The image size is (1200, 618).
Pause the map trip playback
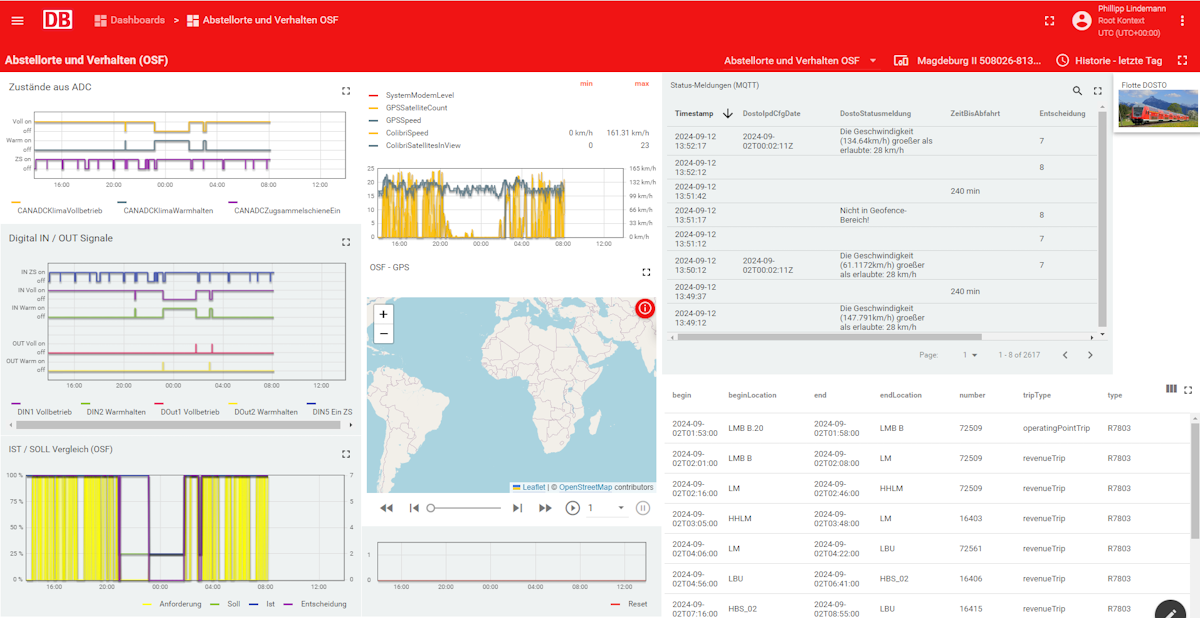[x=643, y=508]
